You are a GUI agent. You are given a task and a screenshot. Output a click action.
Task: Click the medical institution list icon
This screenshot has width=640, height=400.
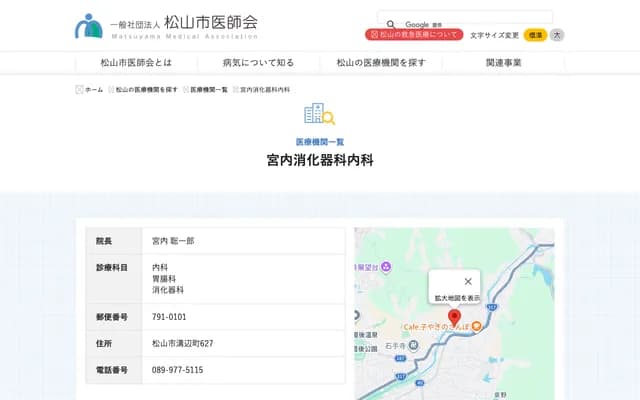[319, 114]
